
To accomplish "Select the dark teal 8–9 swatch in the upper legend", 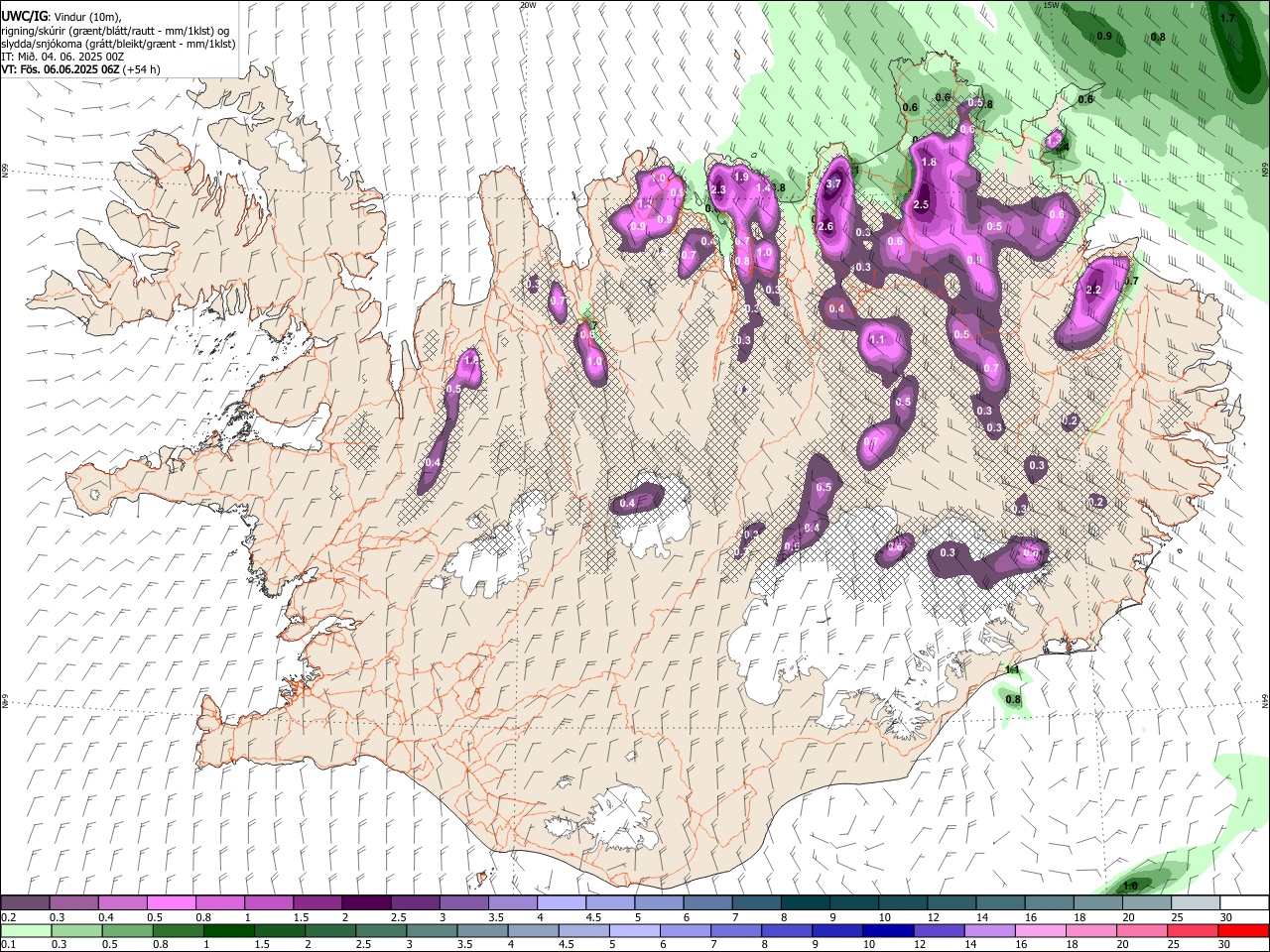I will 804,903.
